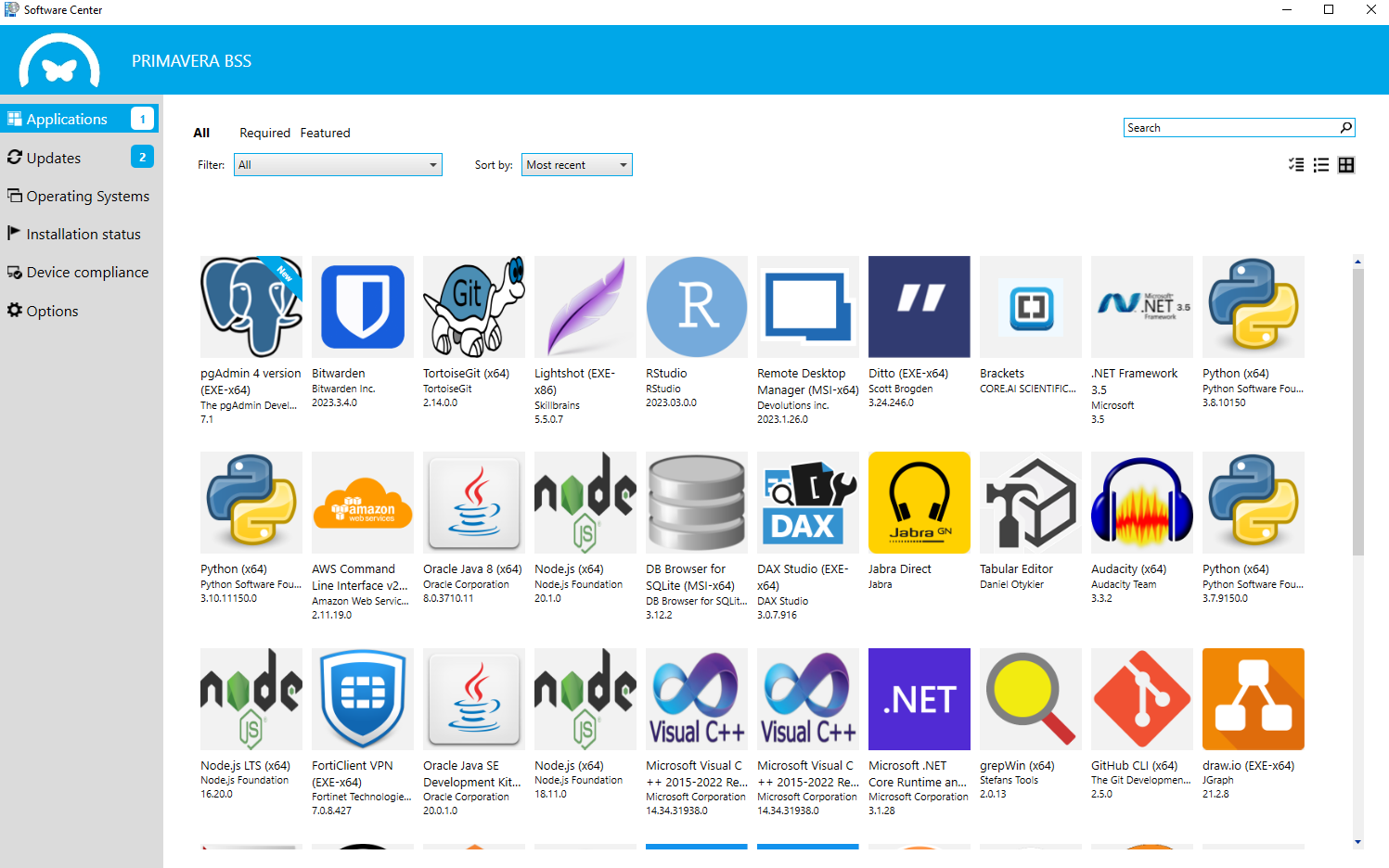Switch to the All tab
This screenshot has width=1389, height=868.
point(201,133)
